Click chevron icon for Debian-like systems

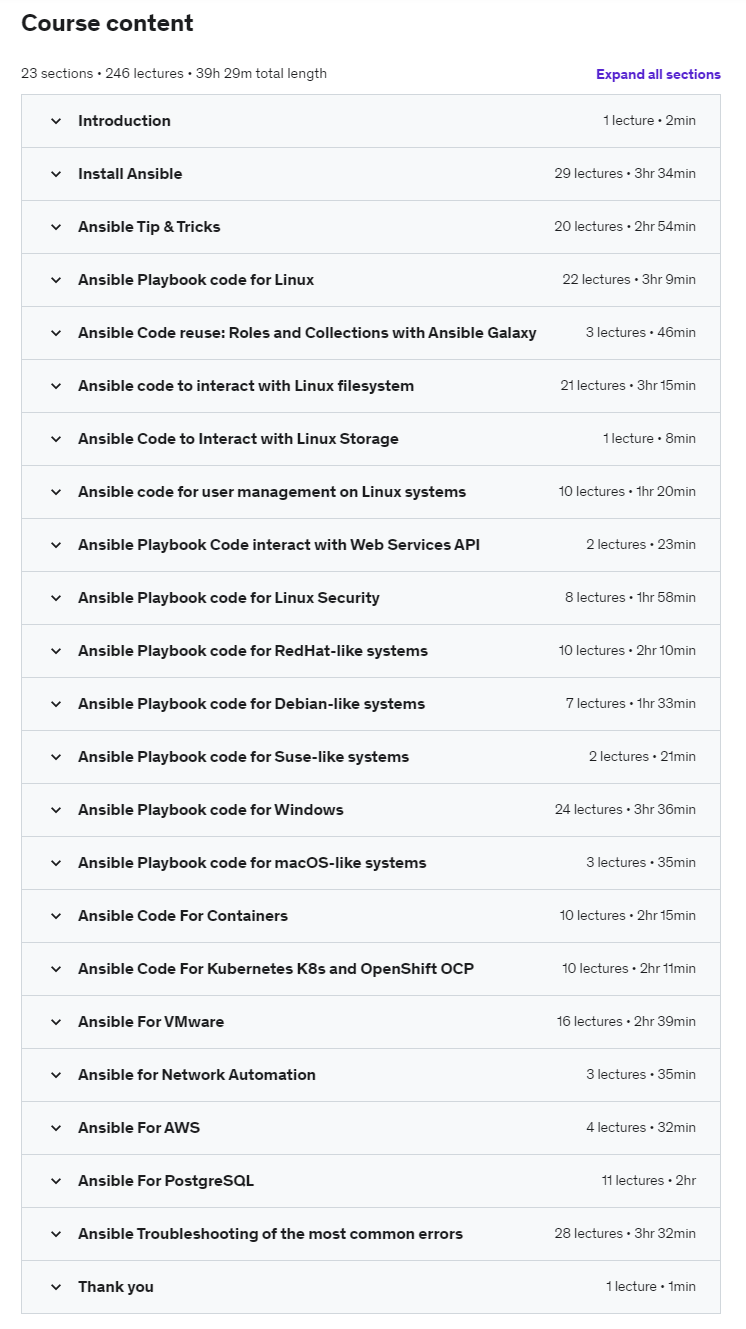click(56, 704)
